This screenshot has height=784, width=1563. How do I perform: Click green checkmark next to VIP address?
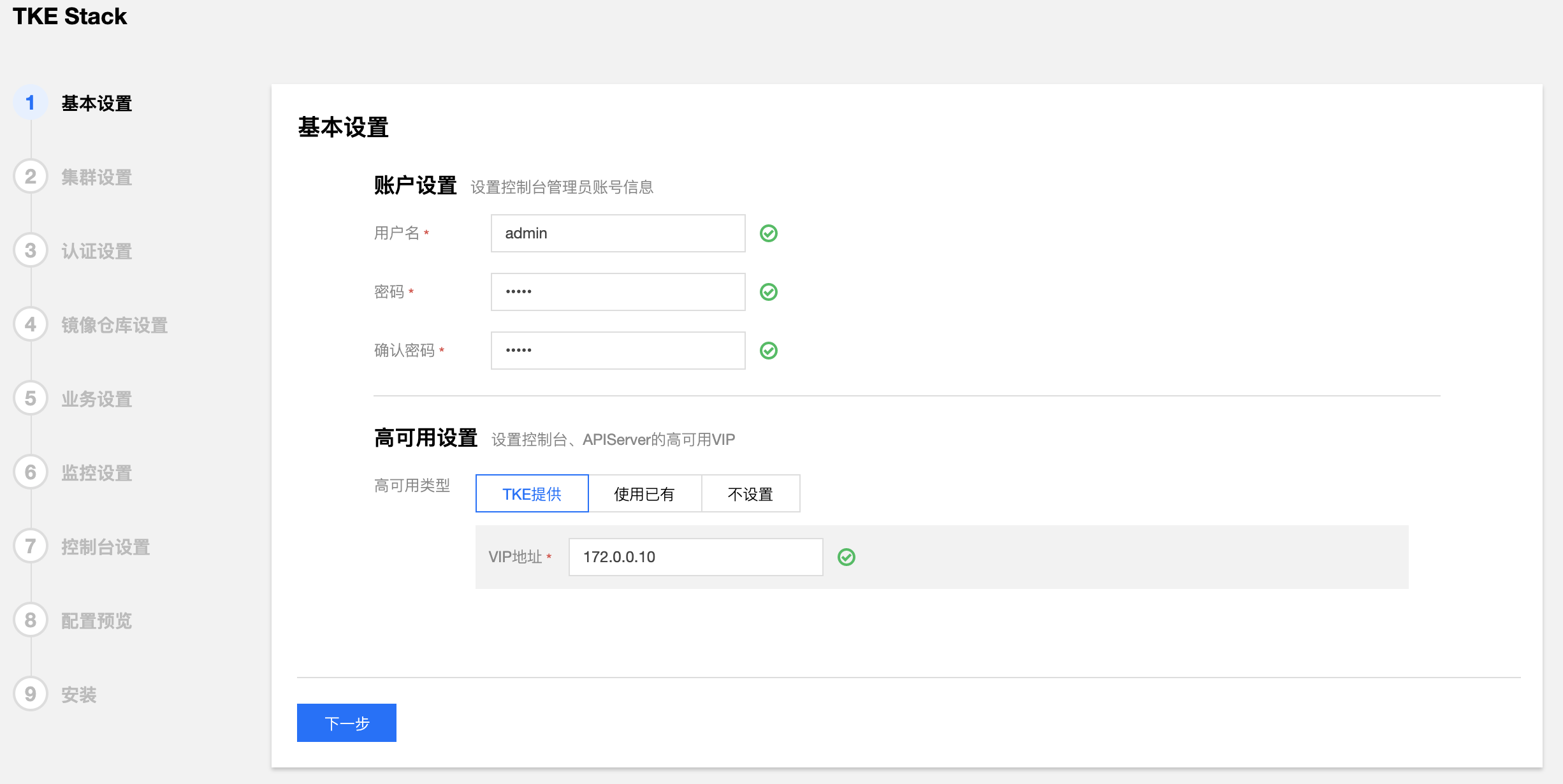(847, 557)
